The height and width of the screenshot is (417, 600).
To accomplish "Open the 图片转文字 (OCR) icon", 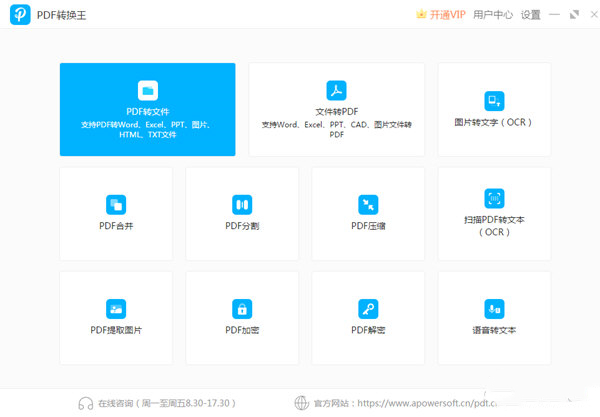I will 494,100.
